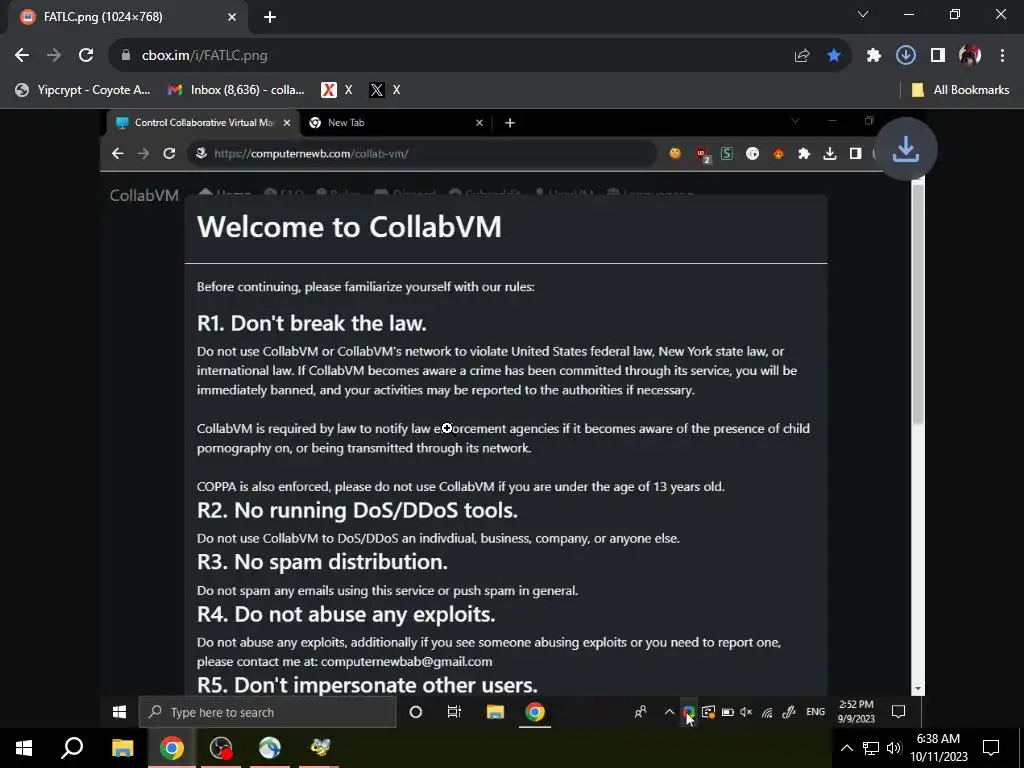Open the outer Chrome Extensions puzzle icon
This screenshot has width=1024, height=768.
(x=873, y=56)
